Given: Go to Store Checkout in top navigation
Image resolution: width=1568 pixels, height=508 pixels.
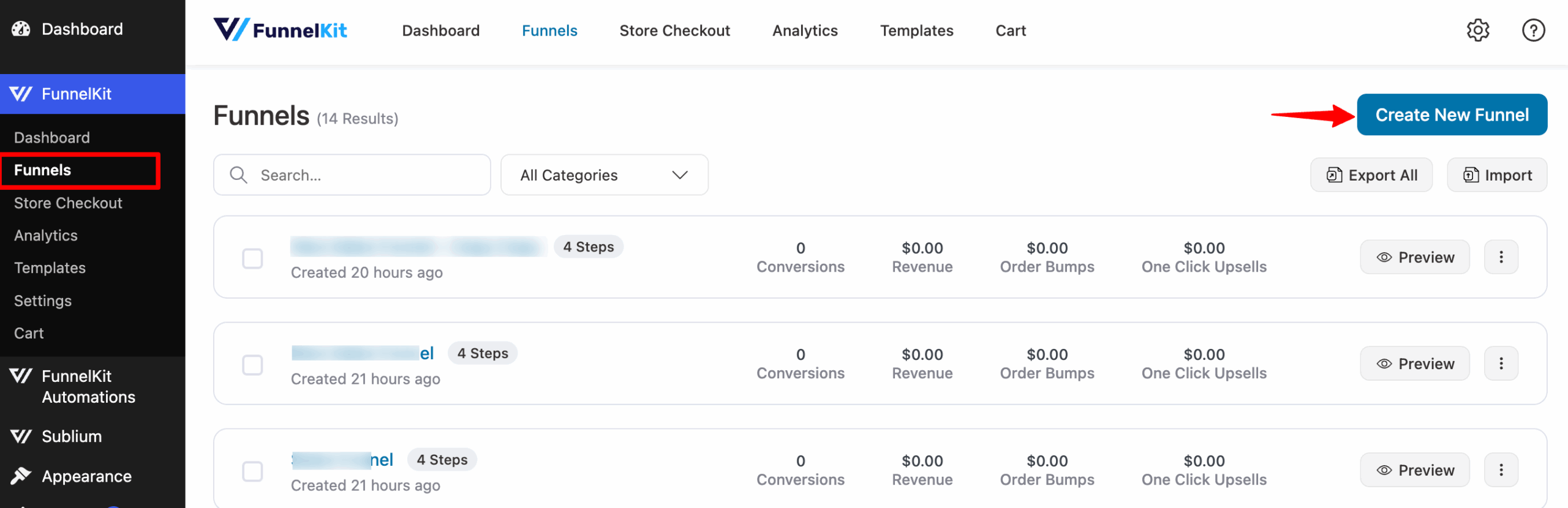Looking at the screenshot, I should (674, 31).
